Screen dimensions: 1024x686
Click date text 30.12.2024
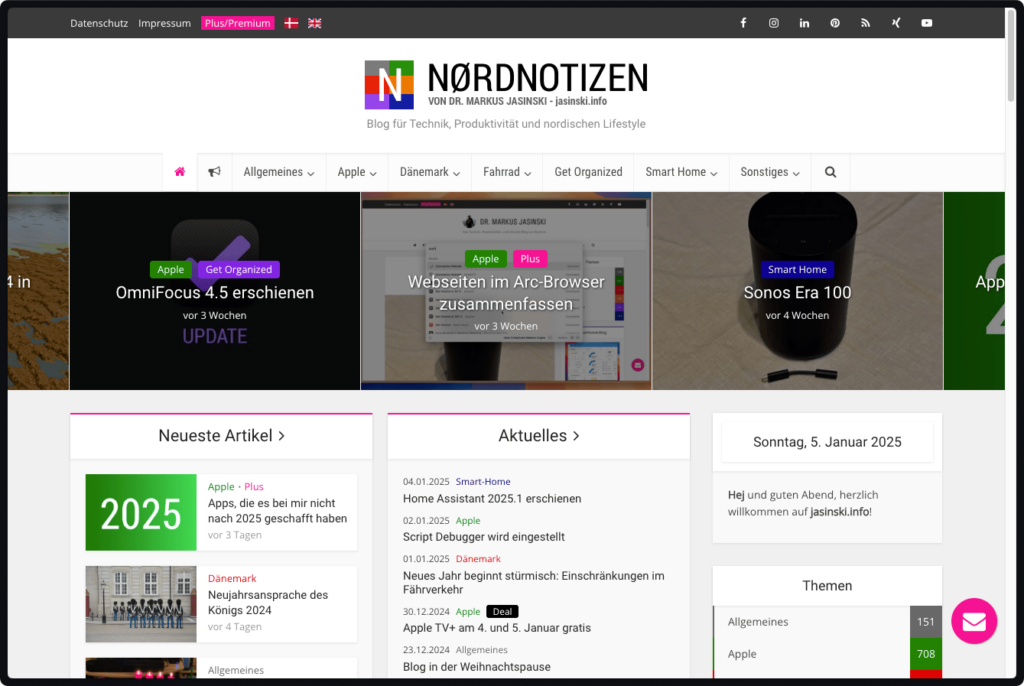click(426, 612)
